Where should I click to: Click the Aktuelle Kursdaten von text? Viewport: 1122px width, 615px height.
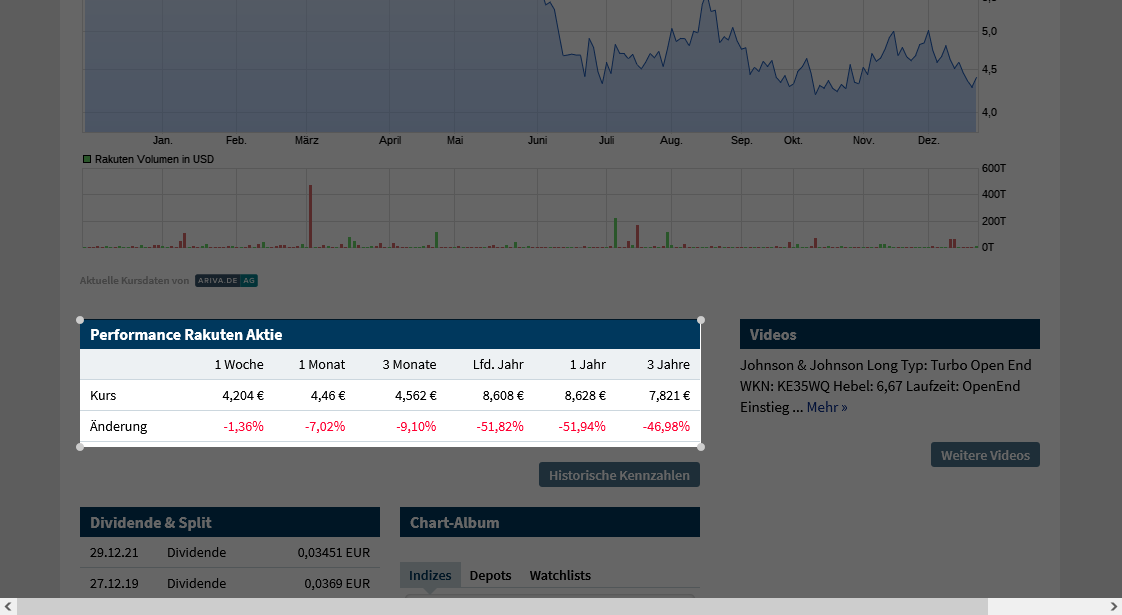click(135, 281)
